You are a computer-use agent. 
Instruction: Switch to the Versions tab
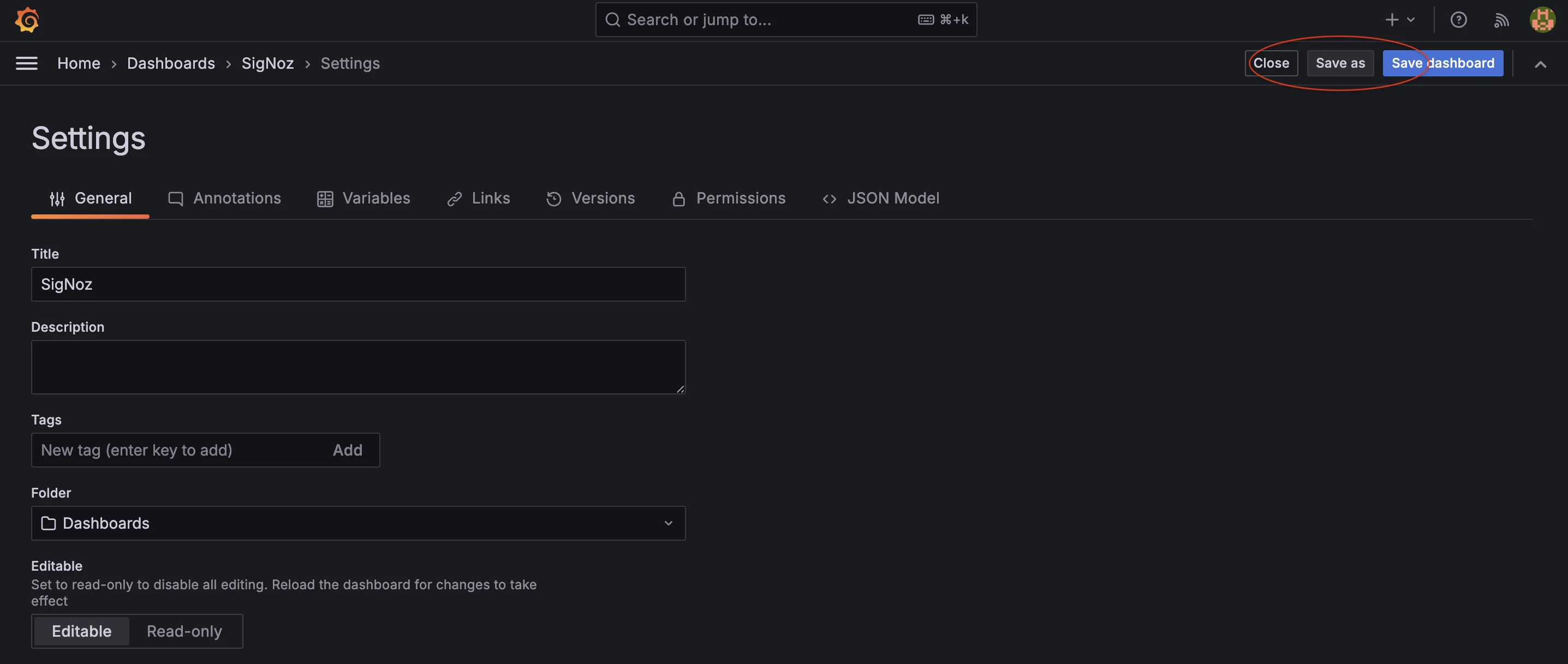pos(591,199)
